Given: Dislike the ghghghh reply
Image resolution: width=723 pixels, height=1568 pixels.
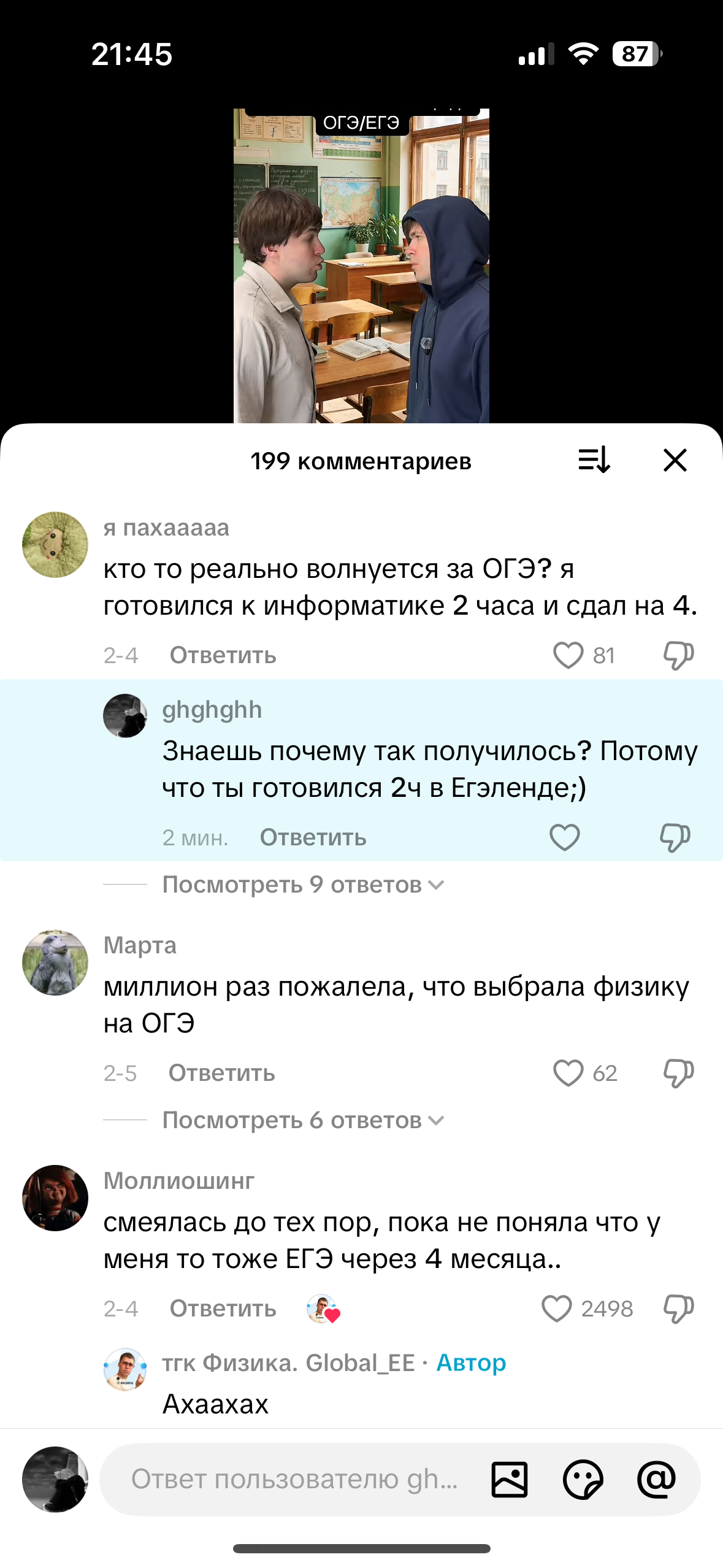Looking at the screenshot, I should 675,837.
